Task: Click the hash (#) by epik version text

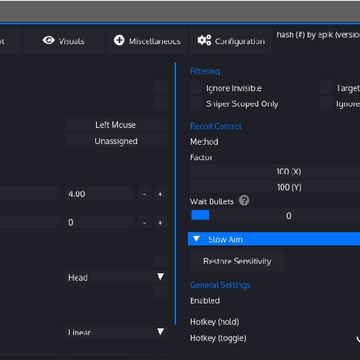Action: (x=318, y=35)
